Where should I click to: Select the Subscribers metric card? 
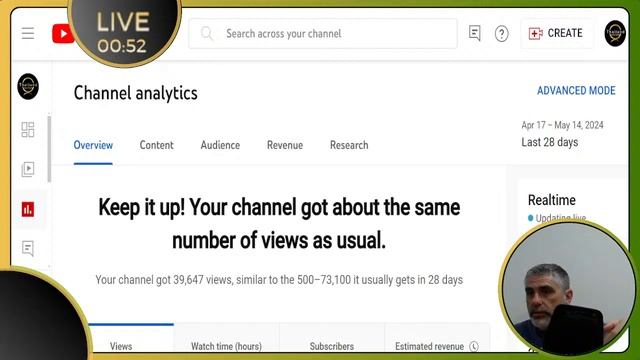click(332, 338)
